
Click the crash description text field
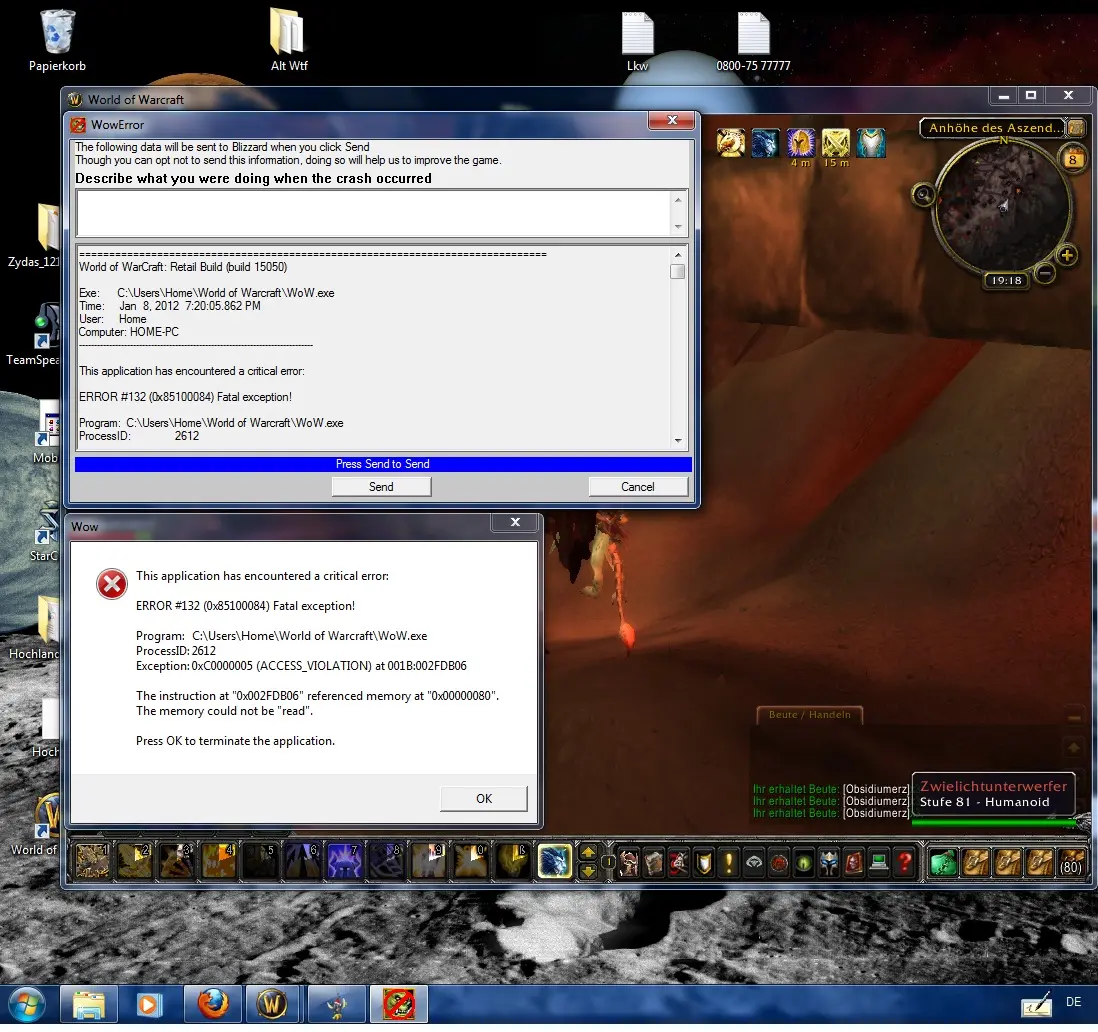(372, 213)
